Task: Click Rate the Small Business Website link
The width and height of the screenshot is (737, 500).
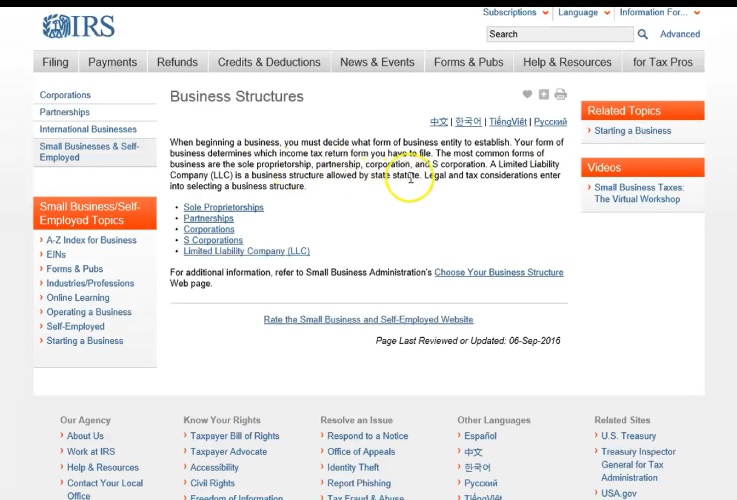Action: pos(368,320)
